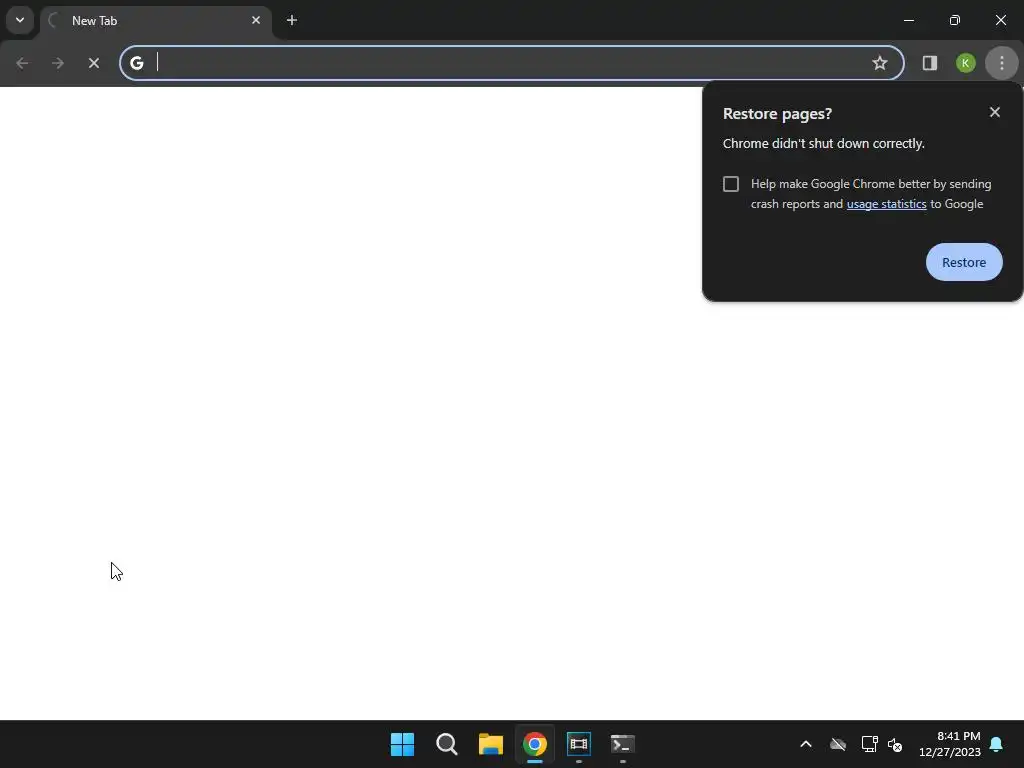Restore down the Chrome window
The height and width of the screenshot is (768, 1024).
pyautogui.click(x=955, y=20)
